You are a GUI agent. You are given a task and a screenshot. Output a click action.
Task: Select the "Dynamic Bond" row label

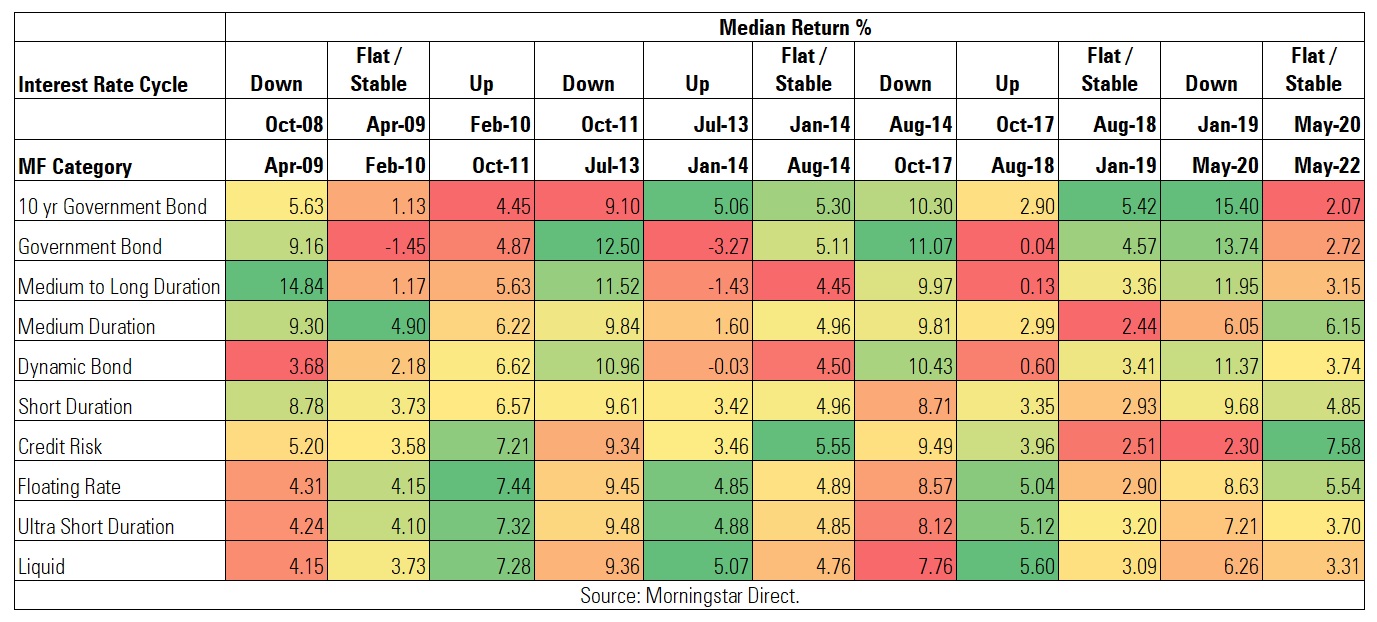75,367
